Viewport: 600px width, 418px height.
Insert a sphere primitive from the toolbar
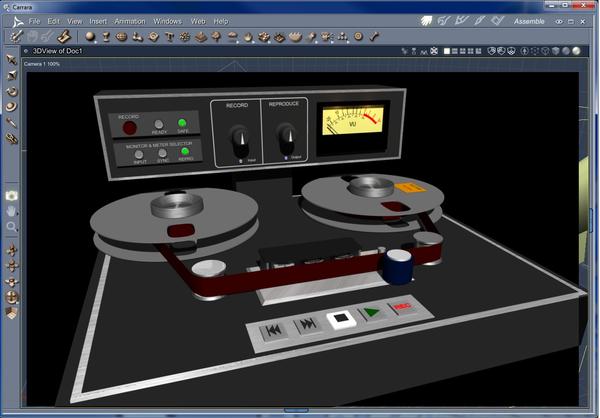pos(90,36)
